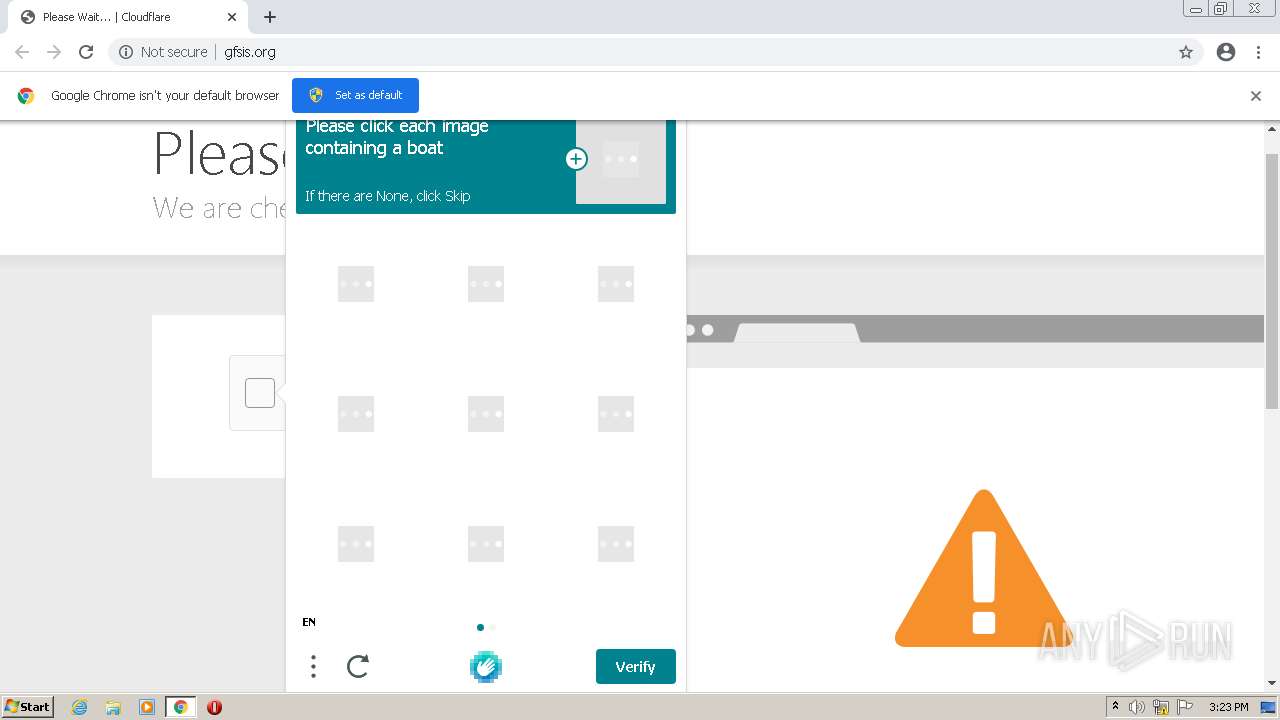Click the 'If there are None, click Skip' text
The image size is (1280, 720).
click(x=388, y=196)
